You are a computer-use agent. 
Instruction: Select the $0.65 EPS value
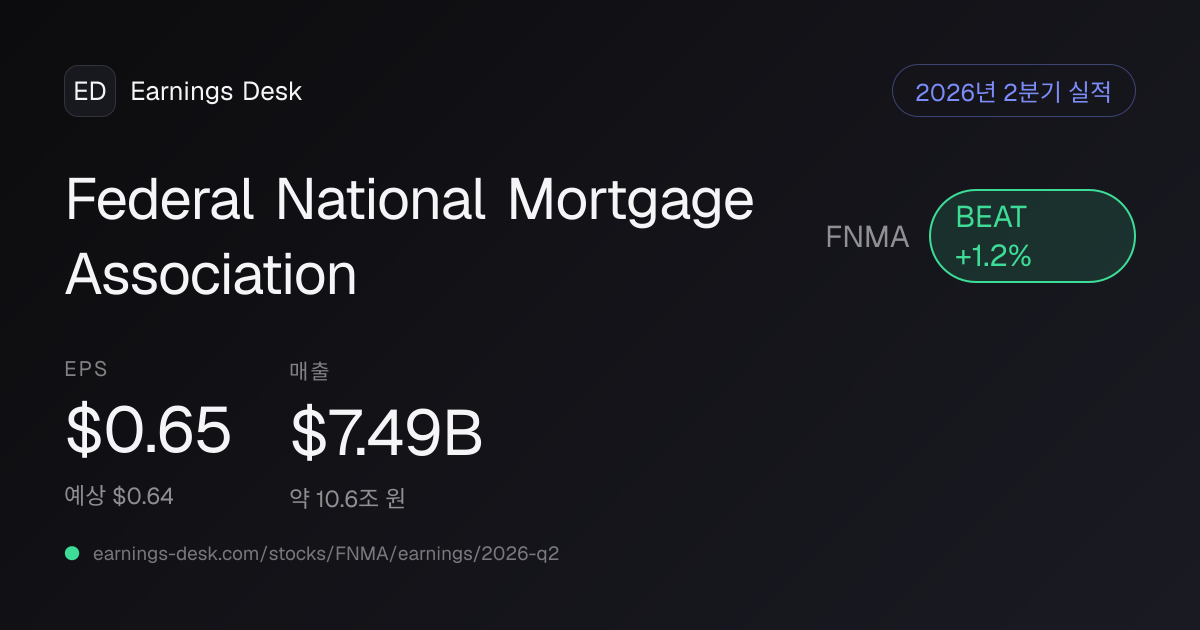pos(148,431)
